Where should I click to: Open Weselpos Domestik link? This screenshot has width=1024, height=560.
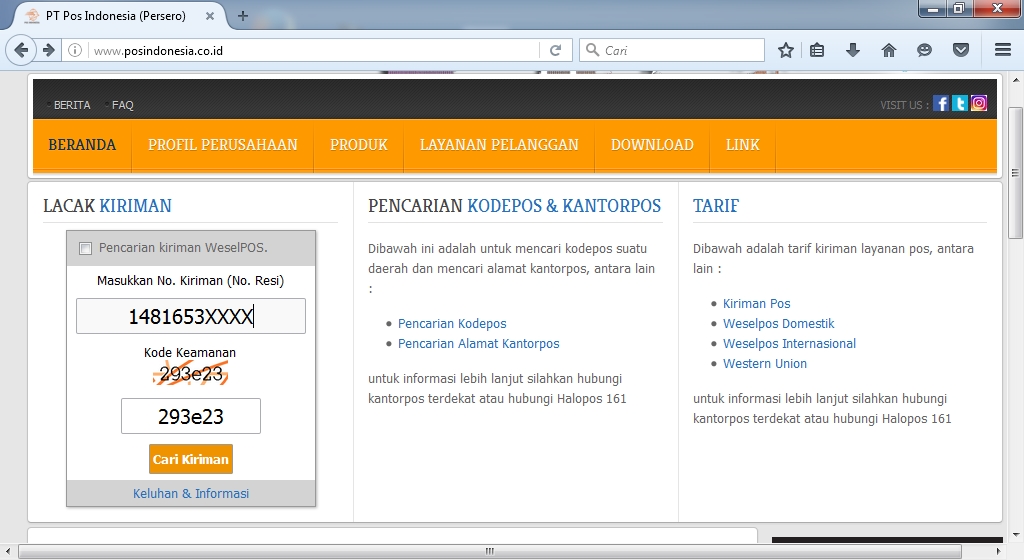pyautogui.click(x=778, y=324)
